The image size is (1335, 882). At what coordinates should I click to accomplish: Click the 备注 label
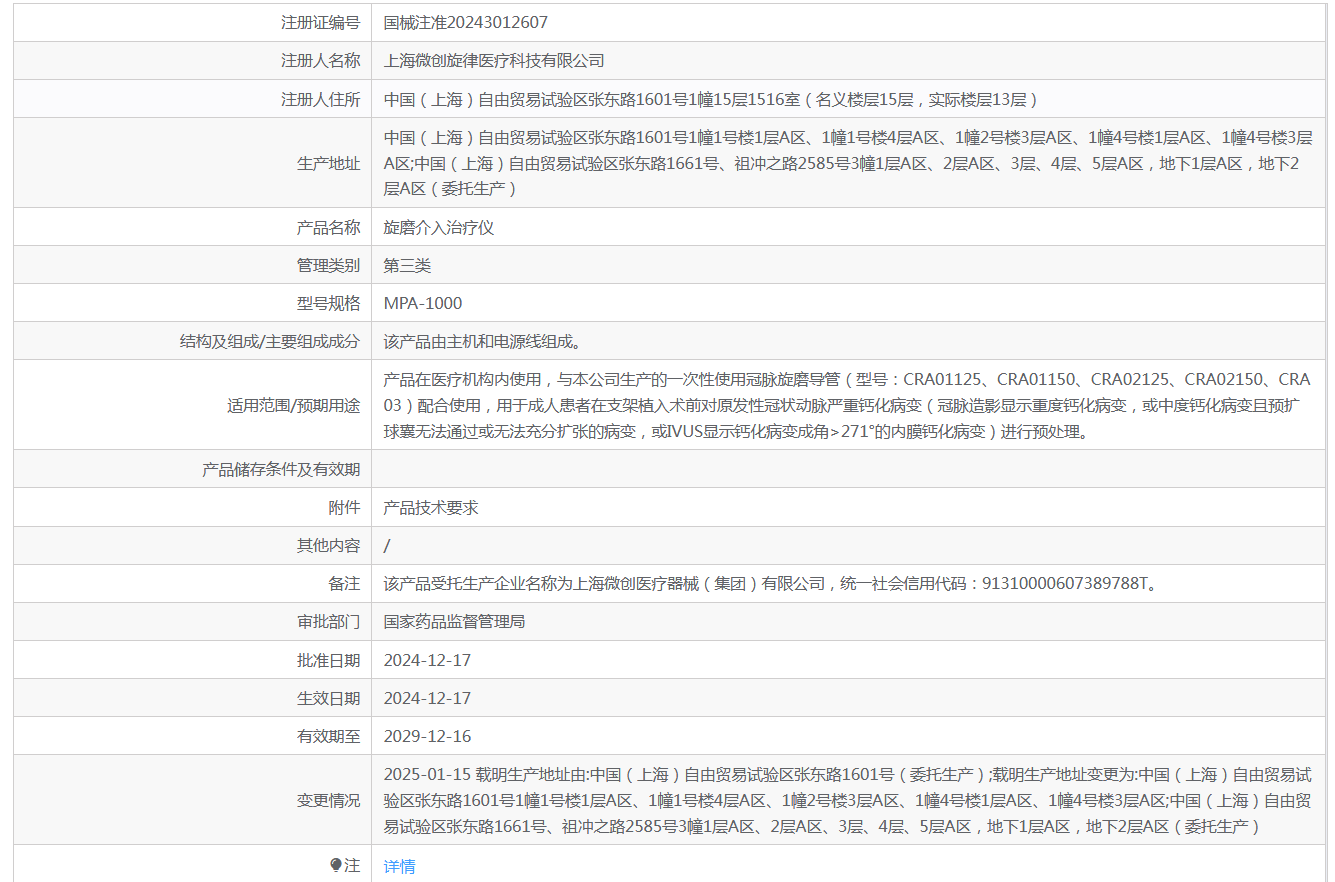point(344,583)
